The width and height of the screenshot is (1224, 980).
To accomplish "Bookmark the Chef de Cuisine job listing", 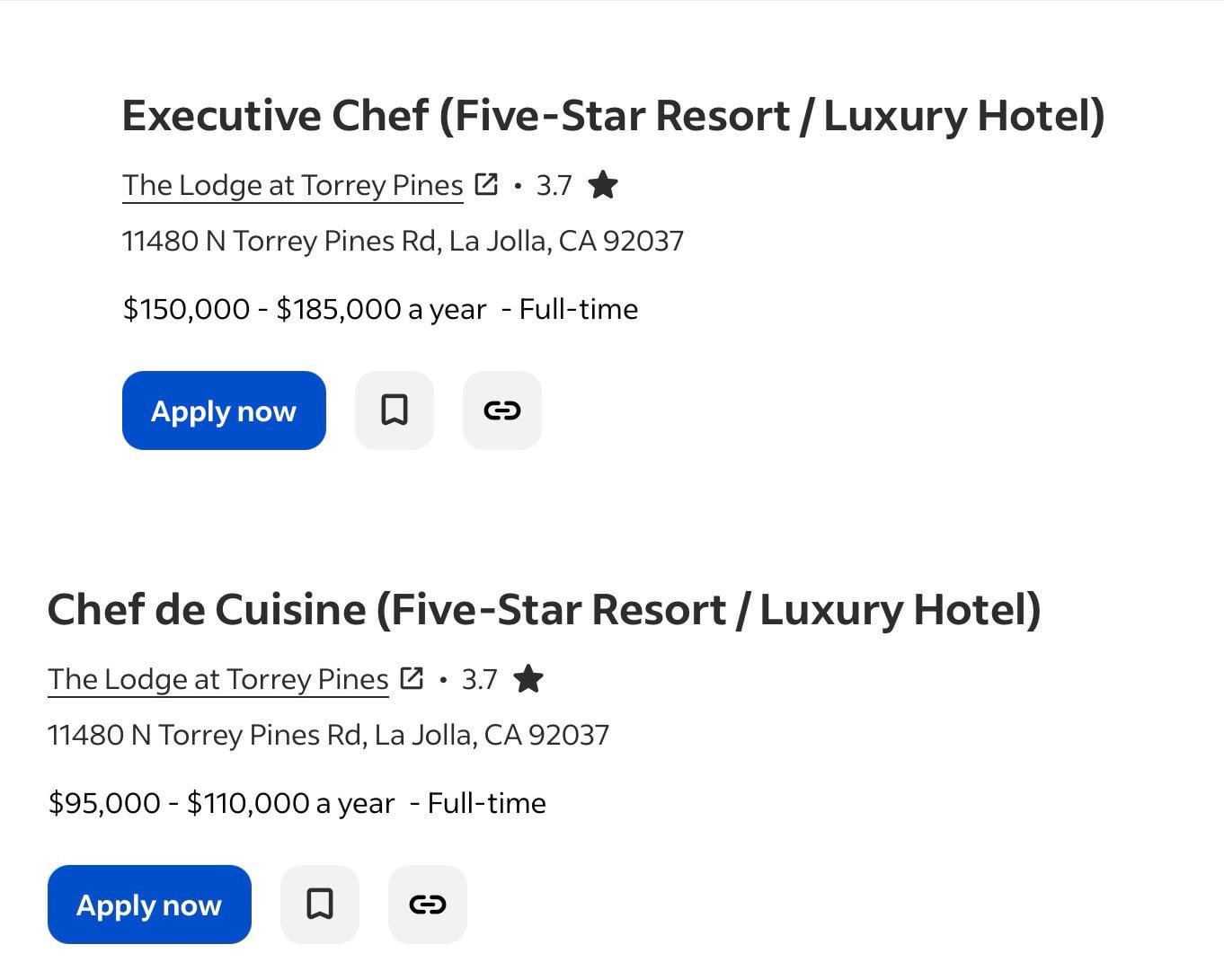I will (320, 905).
